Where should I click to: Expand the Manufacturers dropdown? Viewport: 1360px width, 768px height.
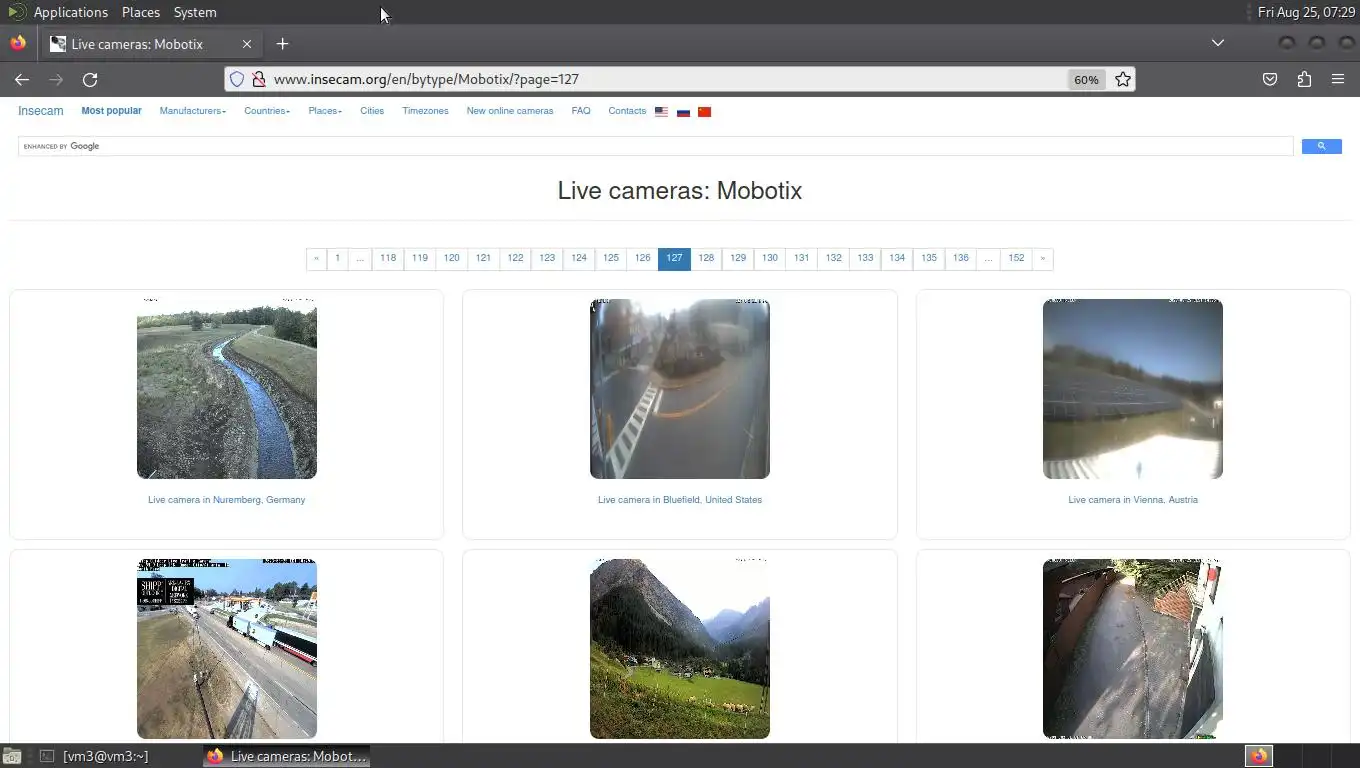(x=193, y=111)
